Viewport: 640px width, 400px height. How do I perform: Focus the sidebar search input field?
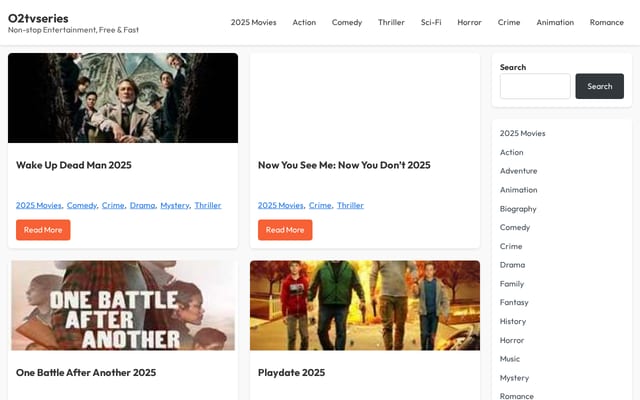coord(535,86)
